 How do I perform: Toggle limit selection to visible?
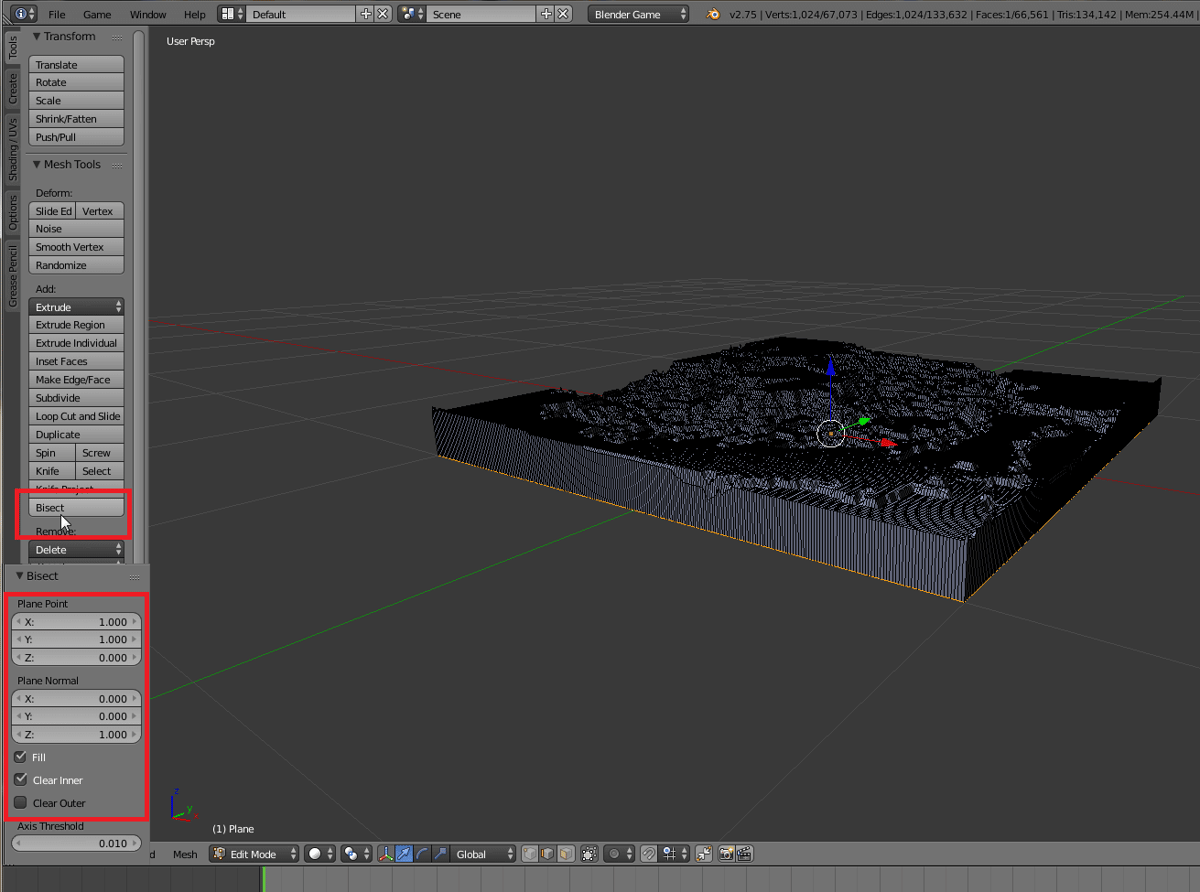click(x=589, y=854)
